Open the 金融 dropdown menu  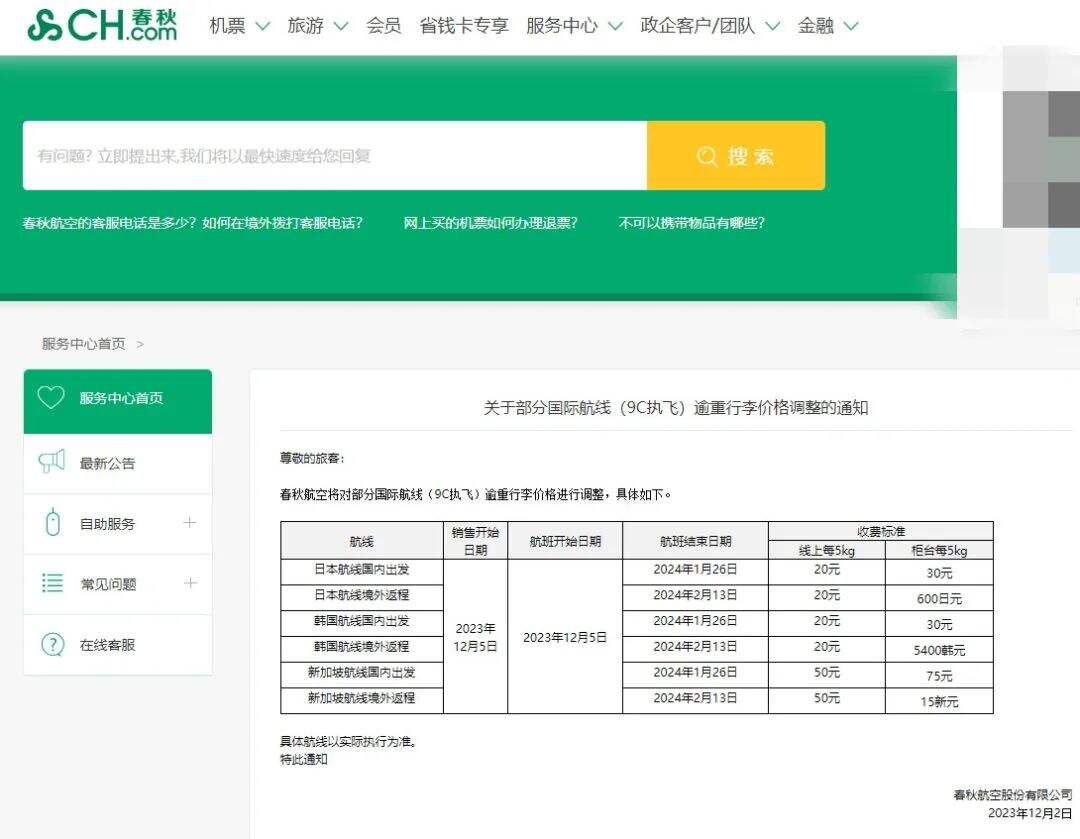click(x=827, y=26)
